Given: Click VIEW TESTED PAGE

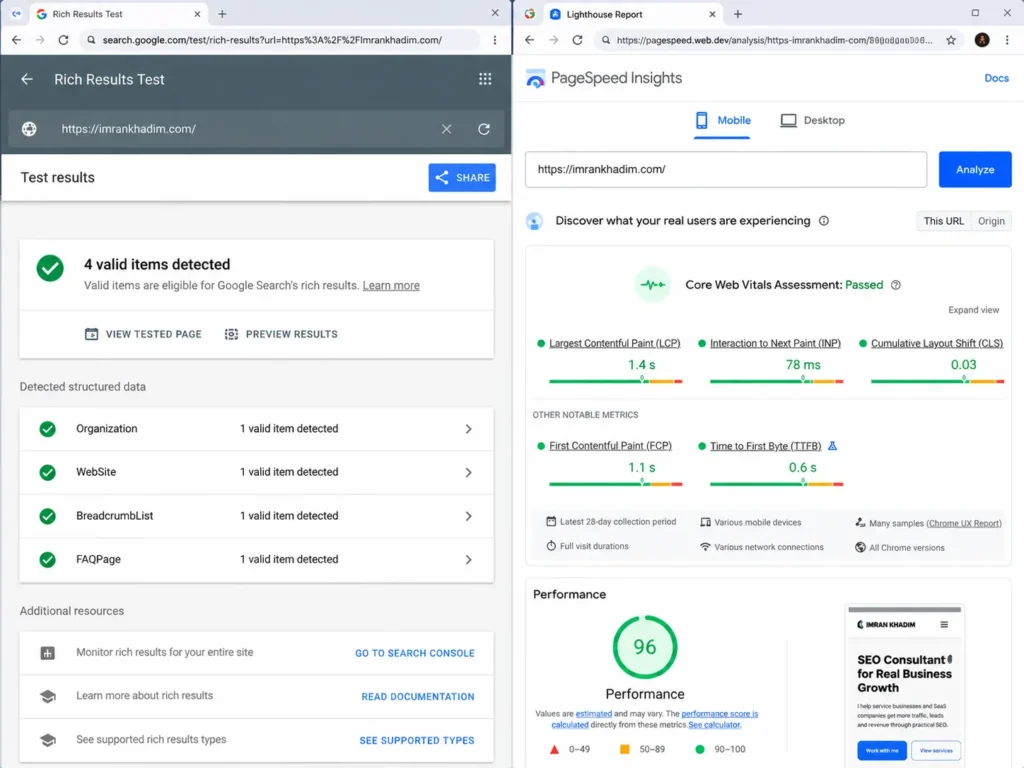Looking at the screenshot, I should point(143,334).
